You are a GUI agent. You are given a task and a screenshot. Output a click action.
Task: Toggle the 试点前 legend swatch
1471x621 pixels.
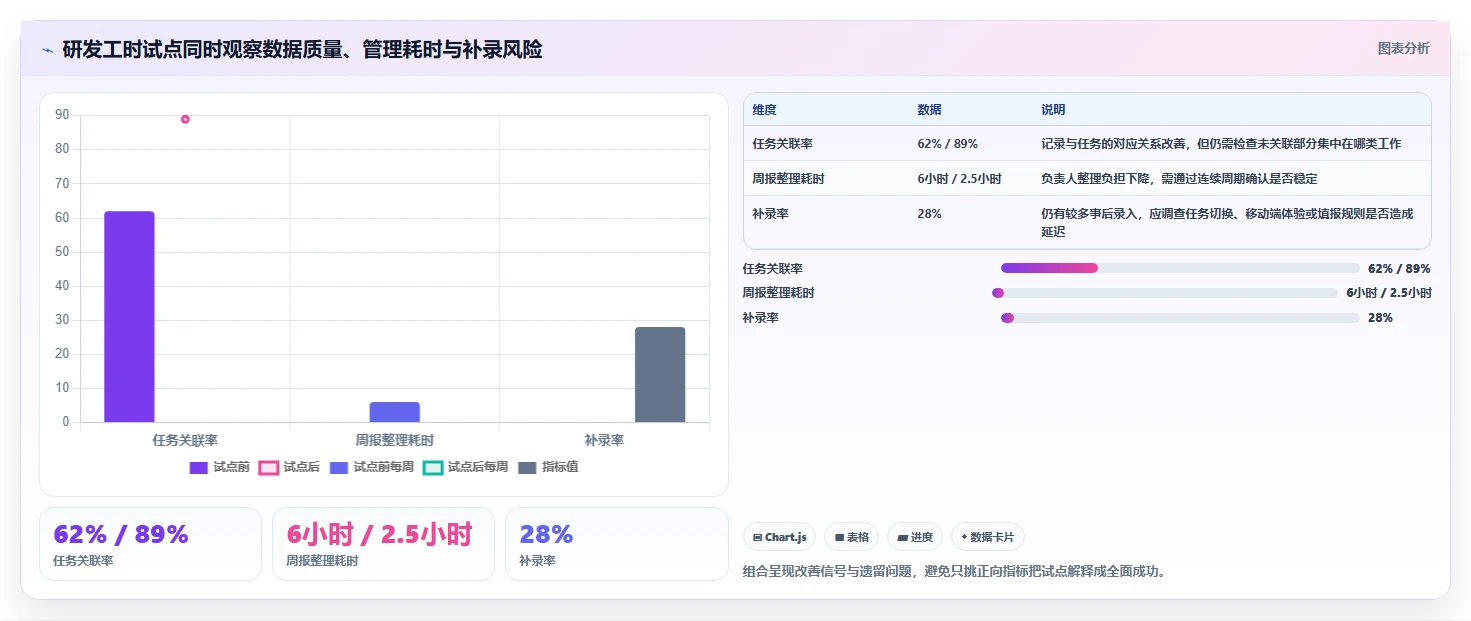(198, 467)
